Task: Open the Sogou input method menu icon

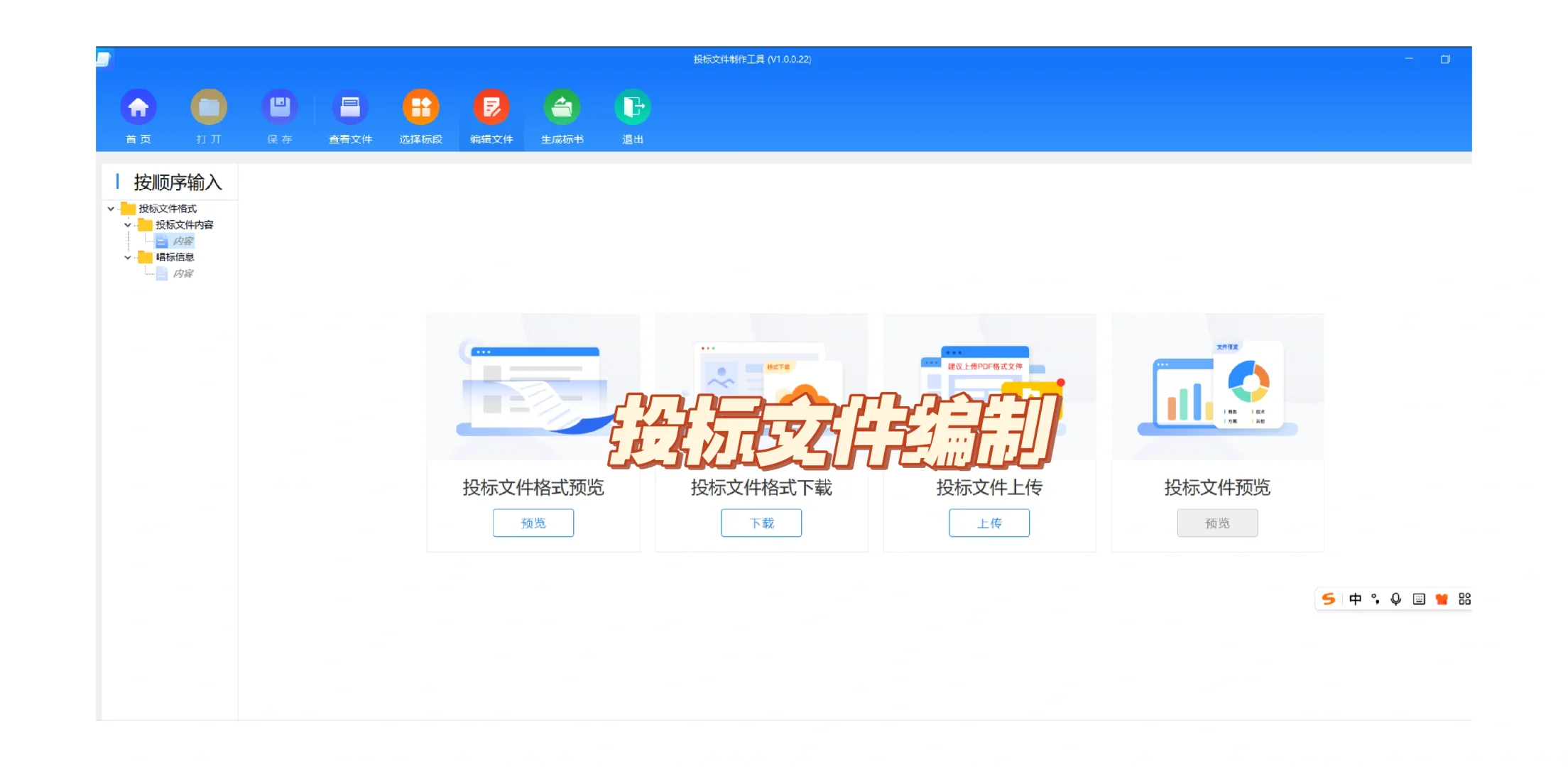Action: [1328, 599]
